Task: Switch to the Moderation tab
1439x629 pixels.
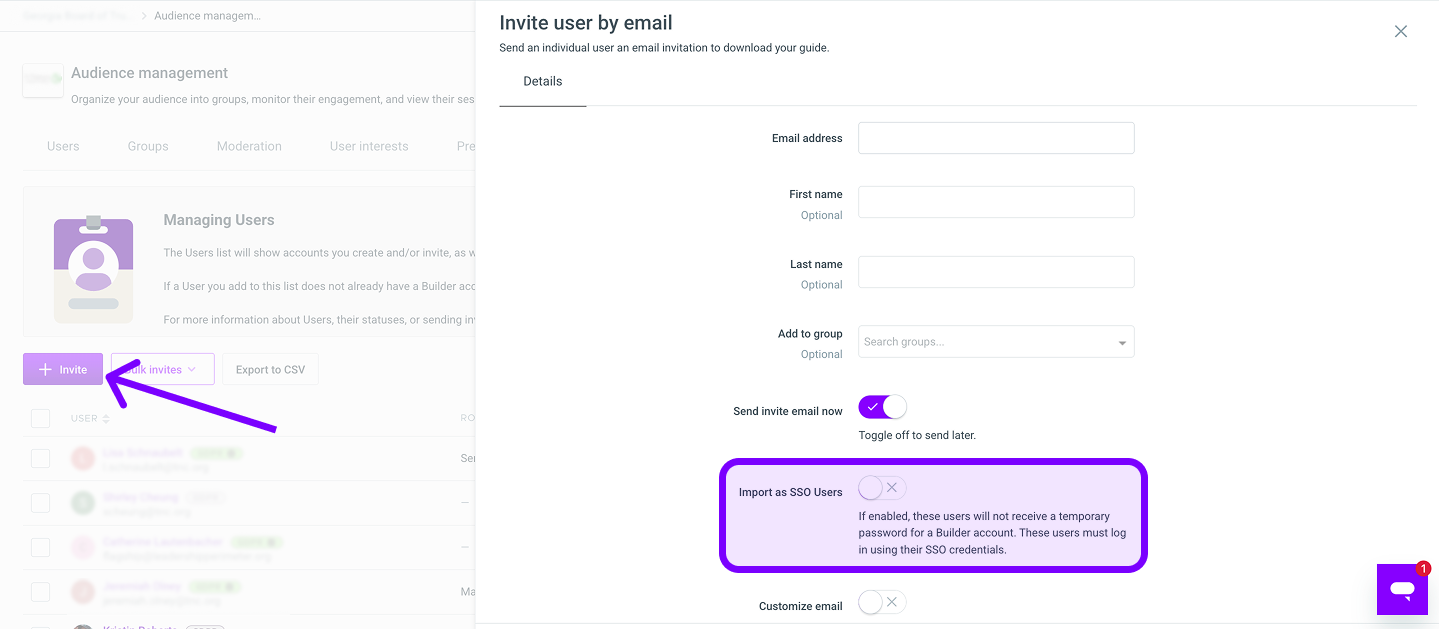Action: (x=249, y=146)
